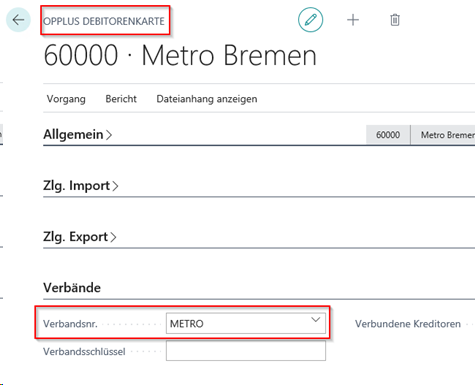The height and width of the screenshot is (385, 475).
Task: Click the Verbandsschlüssel field label
Action: [84, 351]
